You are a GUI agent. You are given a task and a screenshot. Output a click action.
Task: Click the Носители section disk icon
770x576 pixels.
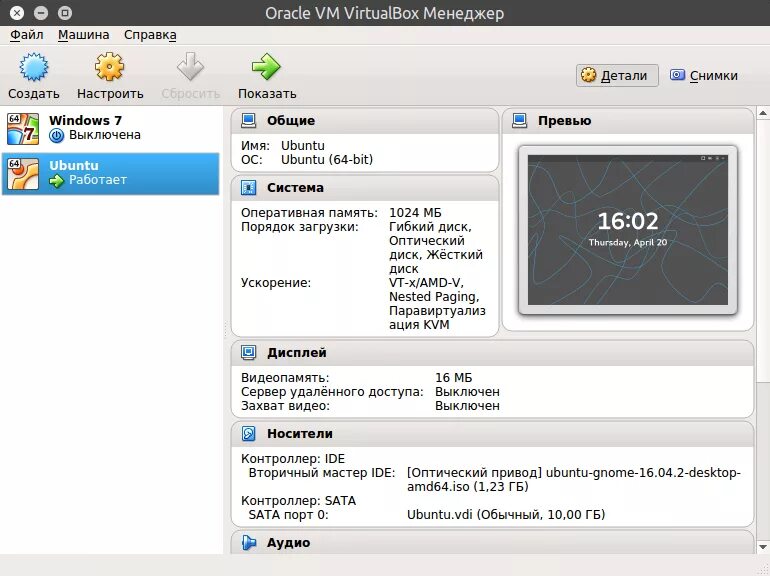tap(249, 434)
